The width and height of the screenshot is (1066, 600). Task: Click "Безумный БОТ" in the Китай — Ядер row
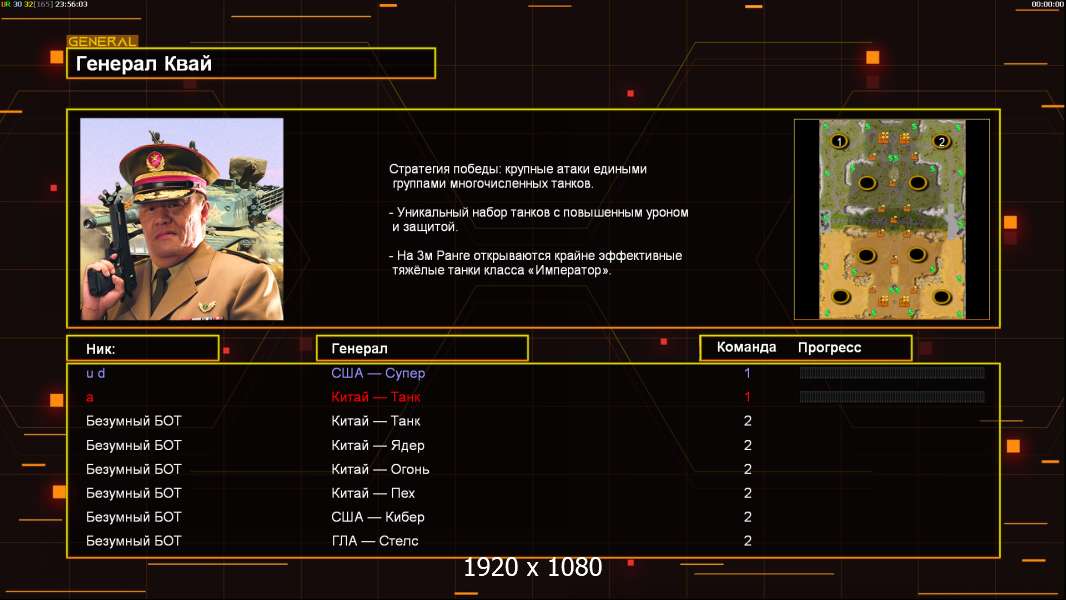click(x=134, y=445)
